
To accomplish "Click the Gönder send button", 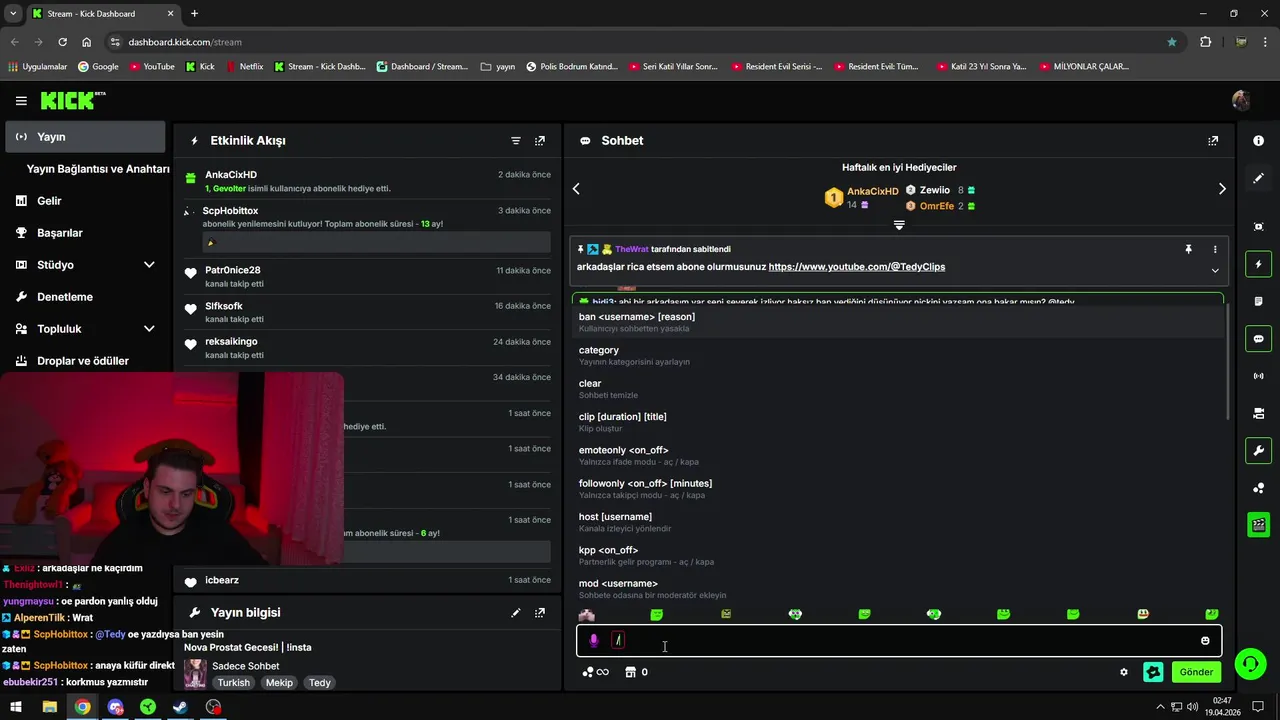I will (x=1196, y=672).
